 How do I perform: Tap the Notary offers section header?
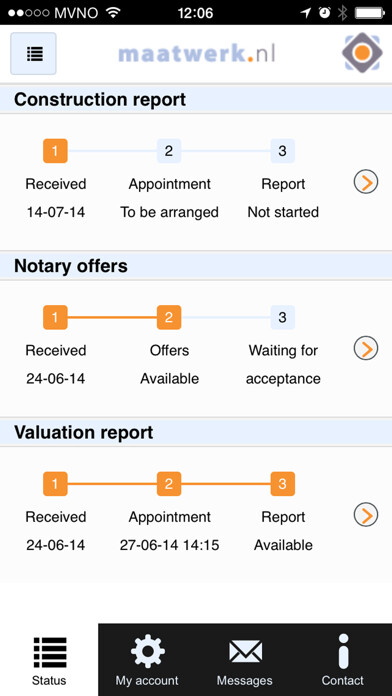click(x=196, y=266)
